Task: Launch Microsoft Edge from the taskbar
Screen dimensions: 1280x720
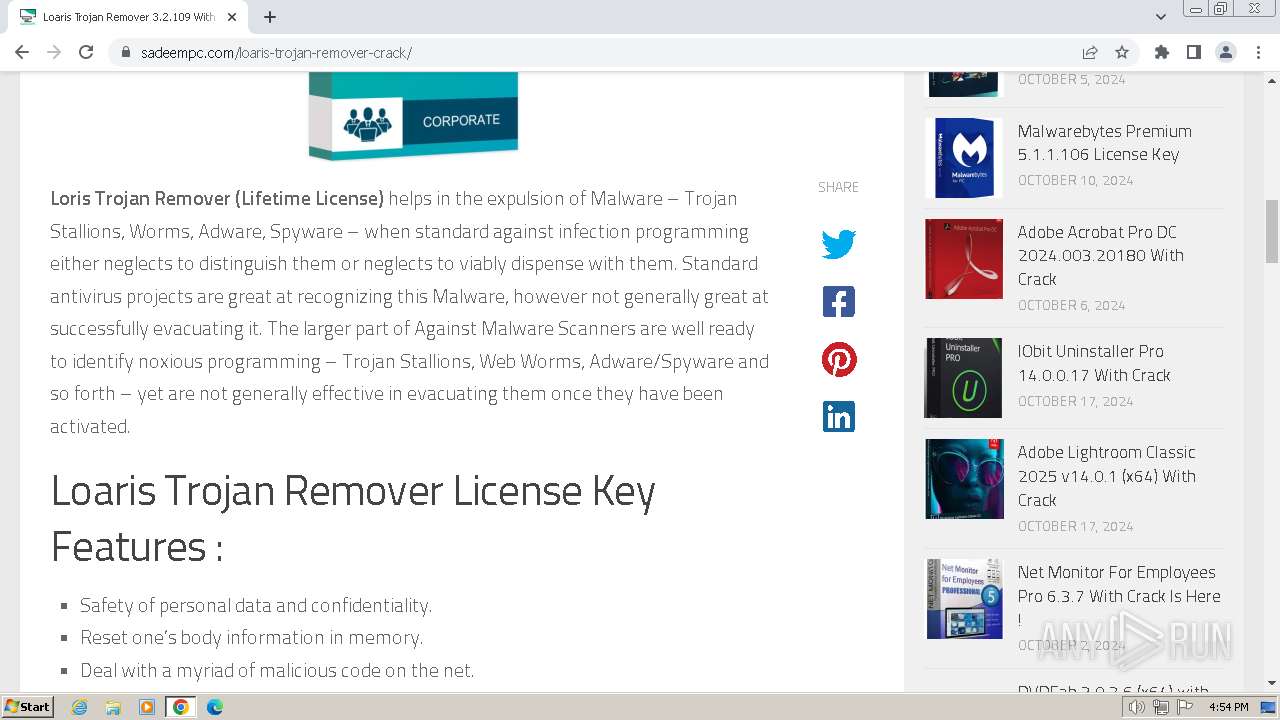Action: tap(215, 706)
